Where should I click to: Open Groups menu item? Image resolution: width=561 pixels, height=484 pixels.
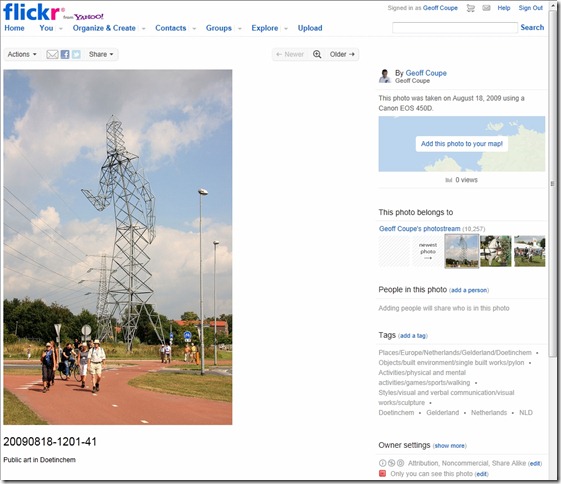pyautogui.click(x=219, y=28)
